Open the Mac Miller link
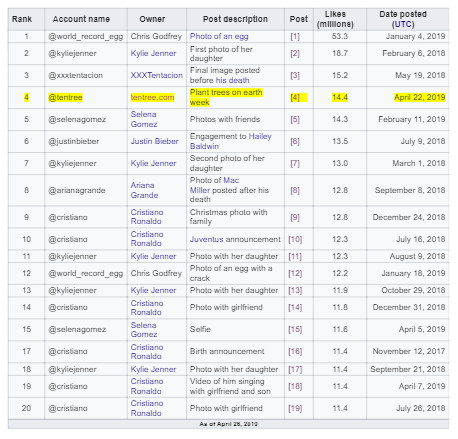Image resolution: width=458 pixels, height=439 pixels. (x=214, y=185)
